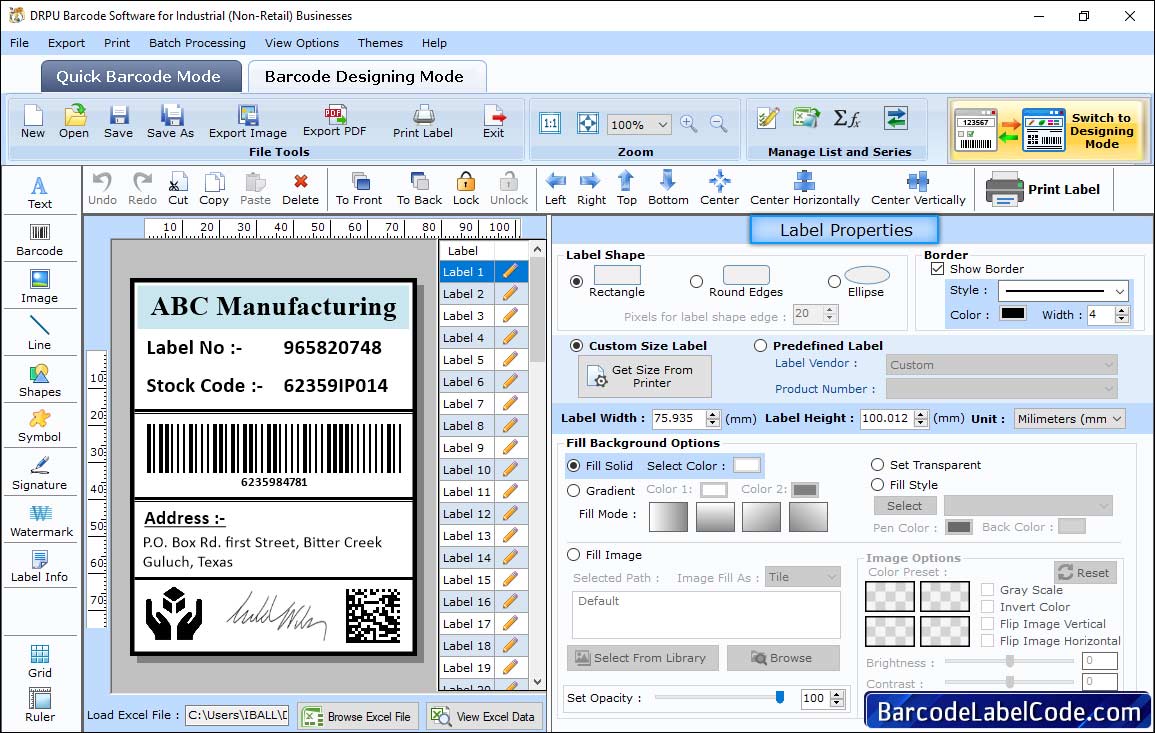Screen dimensions: 1155x733
Task: Select the Barcode tool
Action: [x=40, y=240]
